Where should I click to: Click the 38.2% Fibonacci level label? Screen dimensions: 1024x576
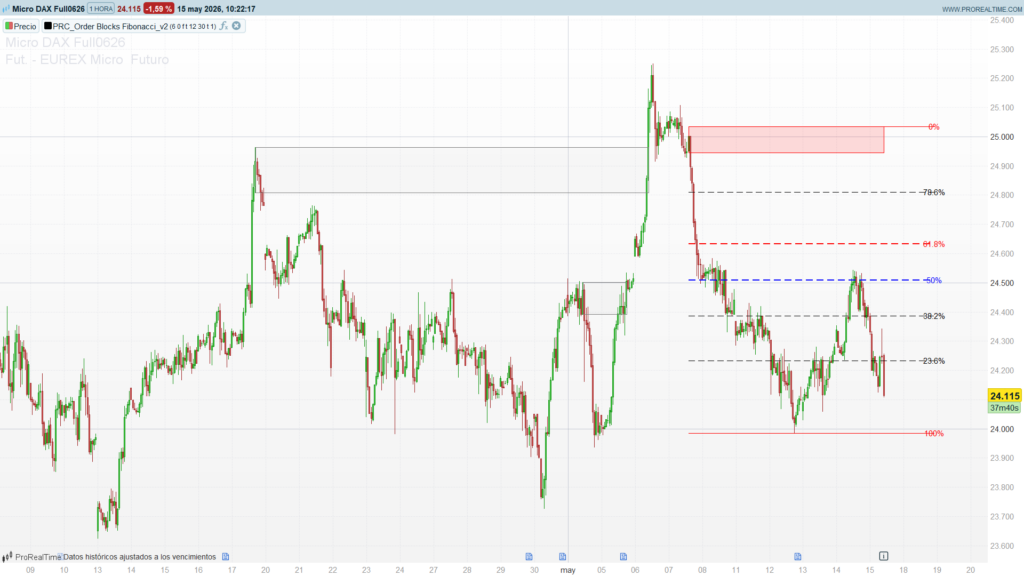pyautogui.click(x=933, y=316)
